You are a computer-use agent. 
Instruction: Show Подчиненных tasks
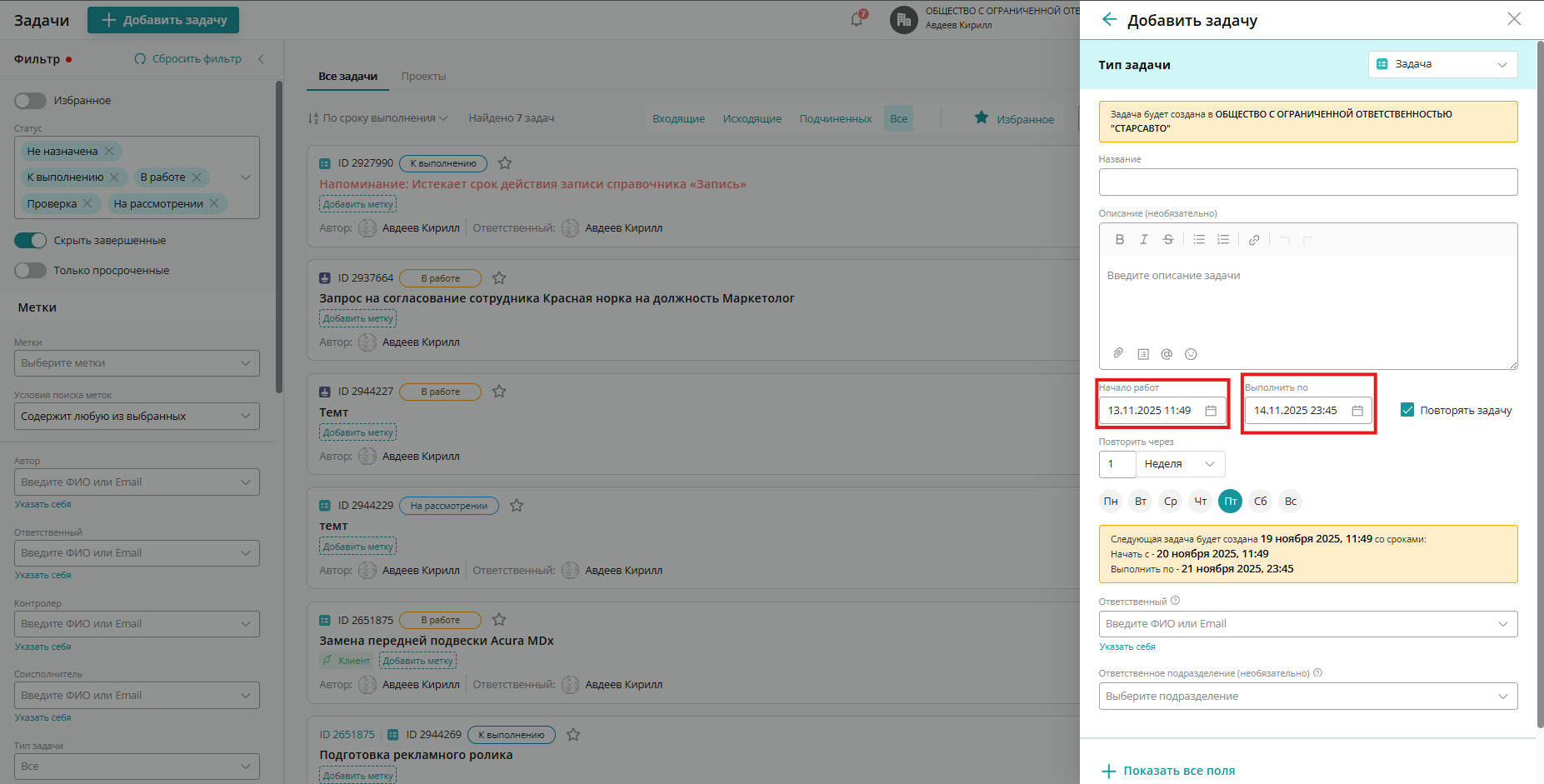pos(836,118)
